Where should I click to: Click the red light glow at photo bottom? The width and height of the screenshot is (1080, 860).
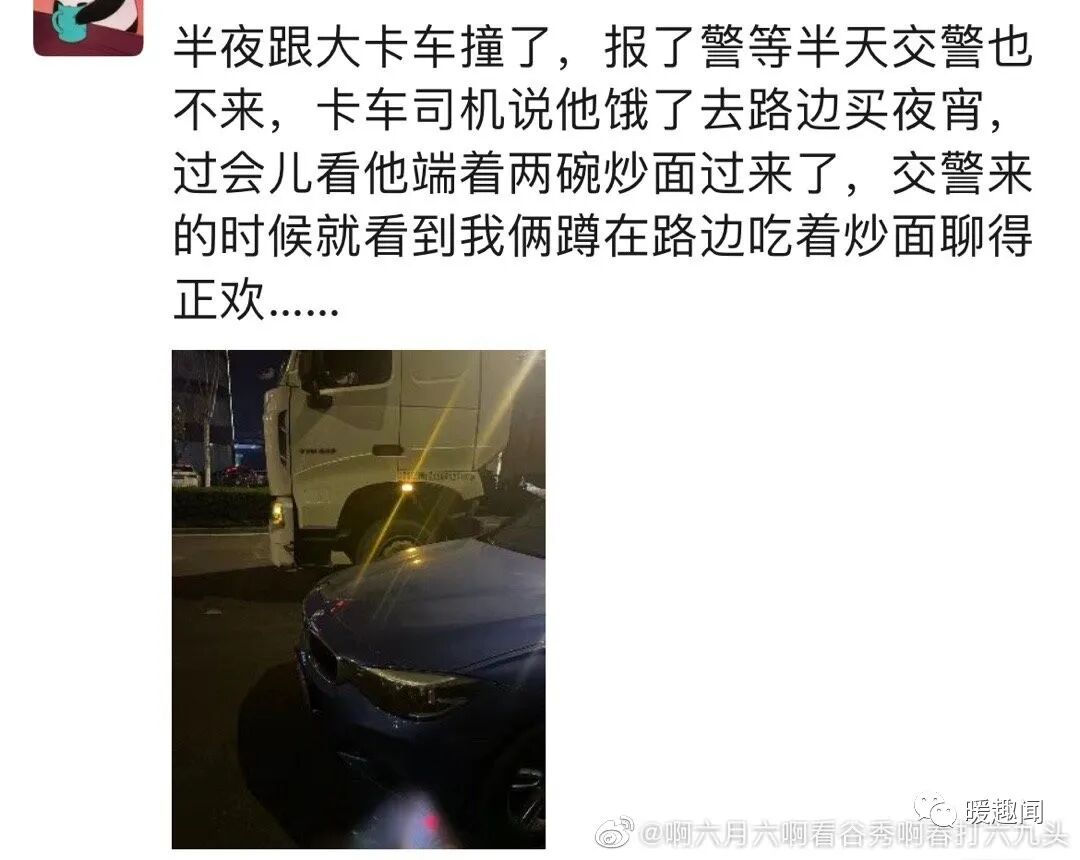pyautogui.click(x=430, y=823)
